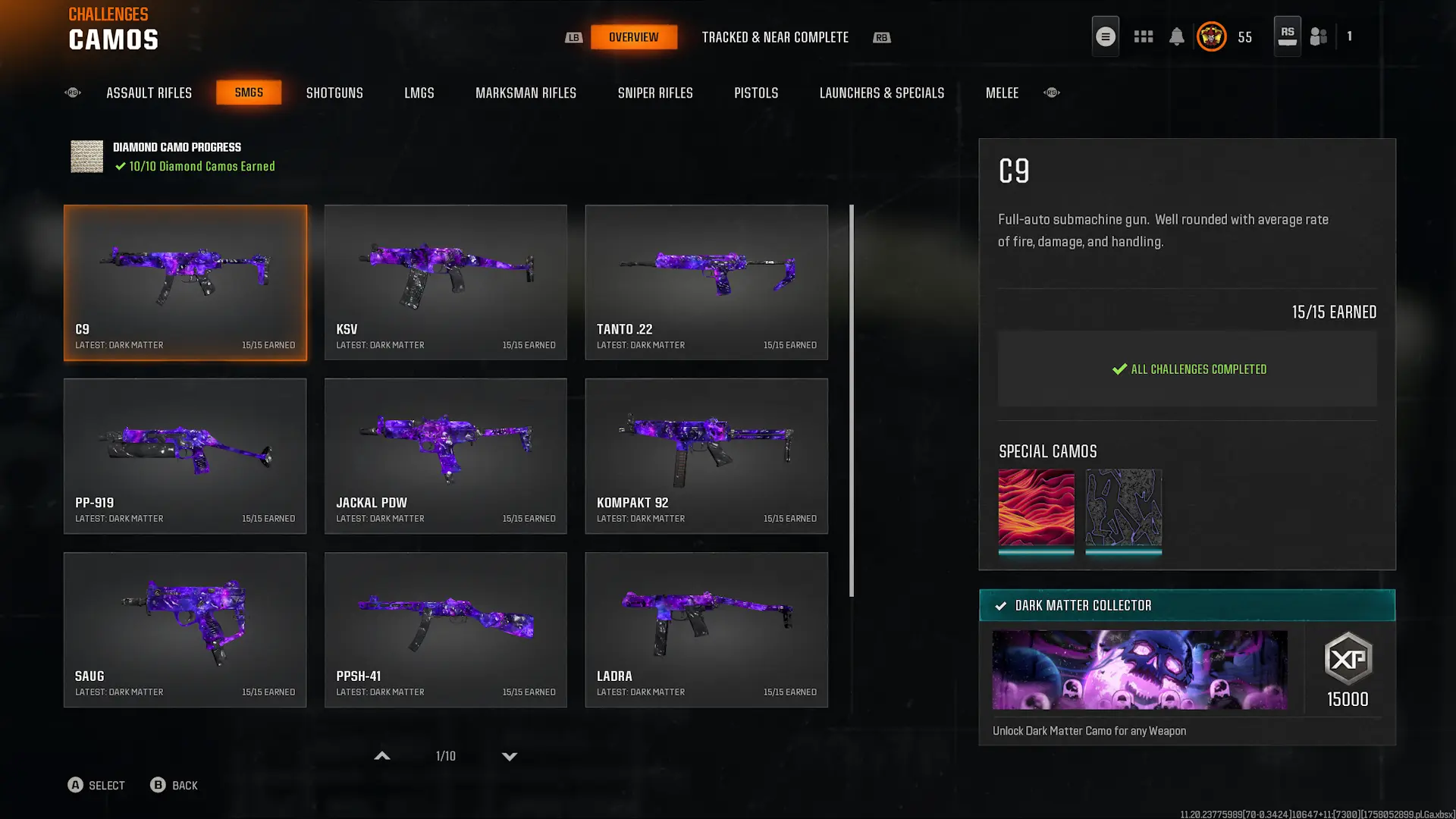The image size is (1456, 819).
Task: Open the grid apps icon
Action: (1143, 36)
